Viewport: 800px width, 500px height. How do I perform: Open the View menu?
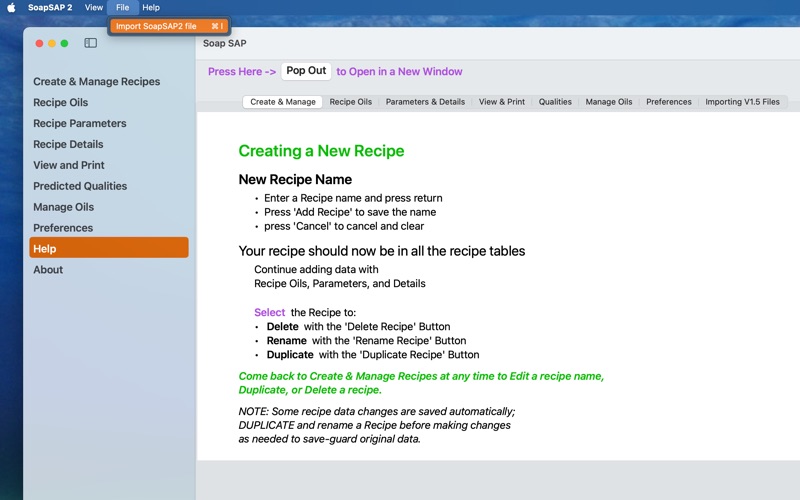[93, 7]
